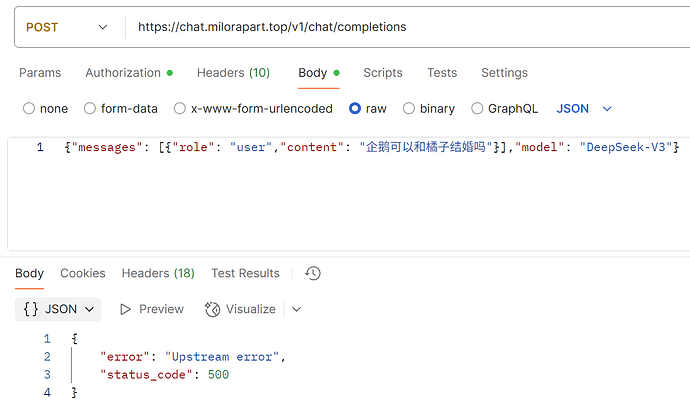Open the response JSON format dropdown
This screenshot has width=690, height=409.
coord(58,309)
